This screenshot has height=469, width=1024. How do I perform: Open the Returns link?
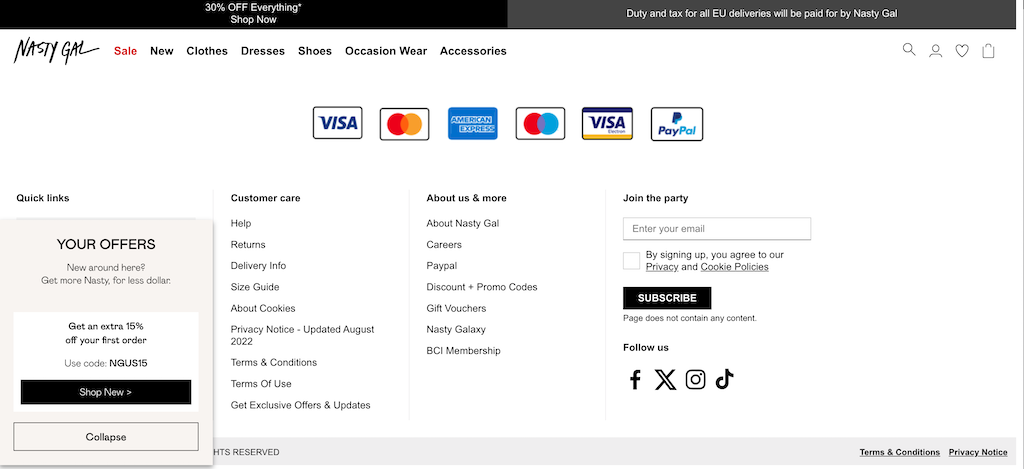tap(248, 245)
